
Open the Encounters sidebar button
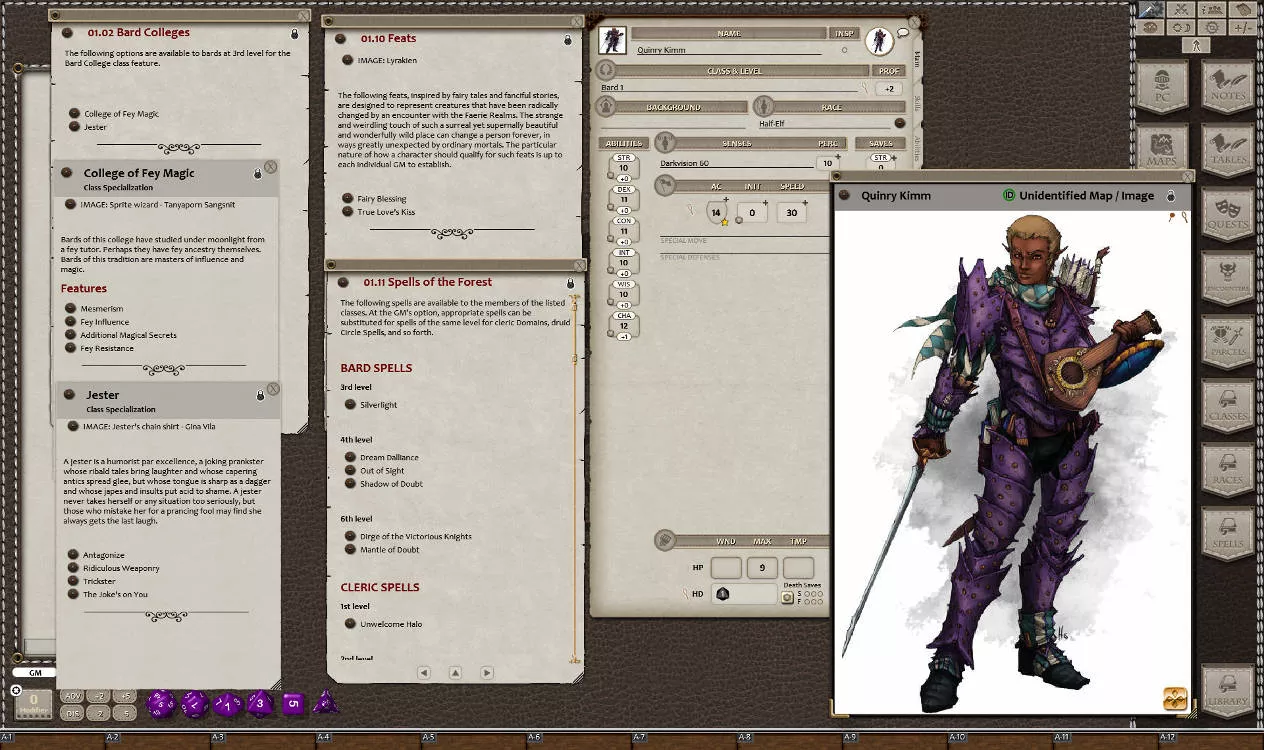tap(1227, 280)
